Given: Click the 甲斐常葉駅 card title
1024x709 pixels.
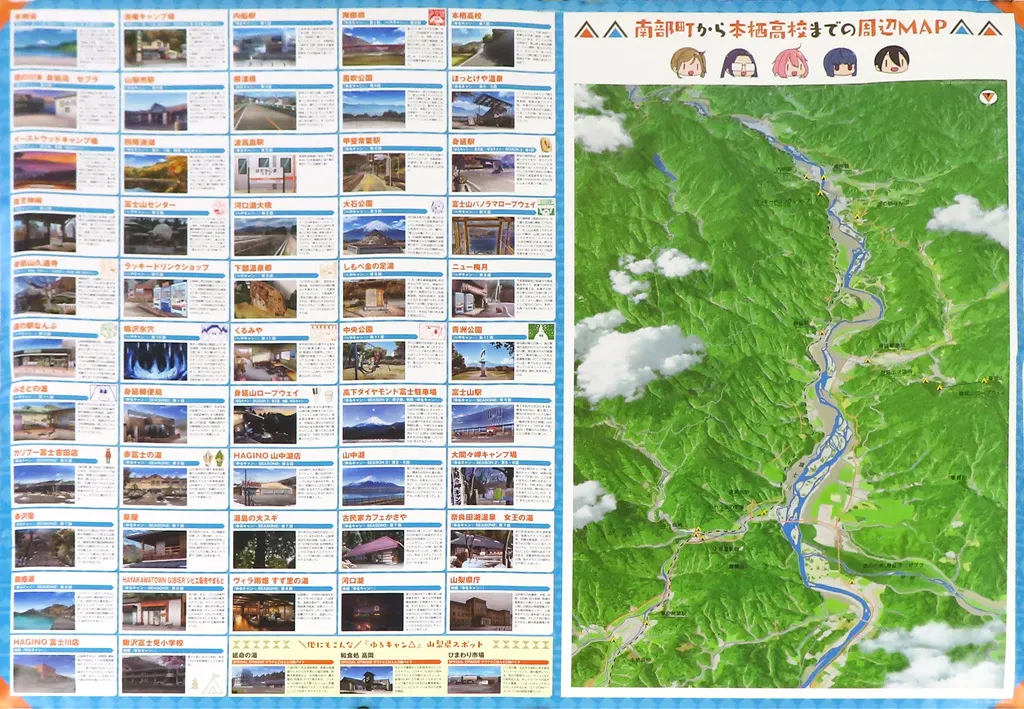Looking at the screenshot, I should point(361,140).
